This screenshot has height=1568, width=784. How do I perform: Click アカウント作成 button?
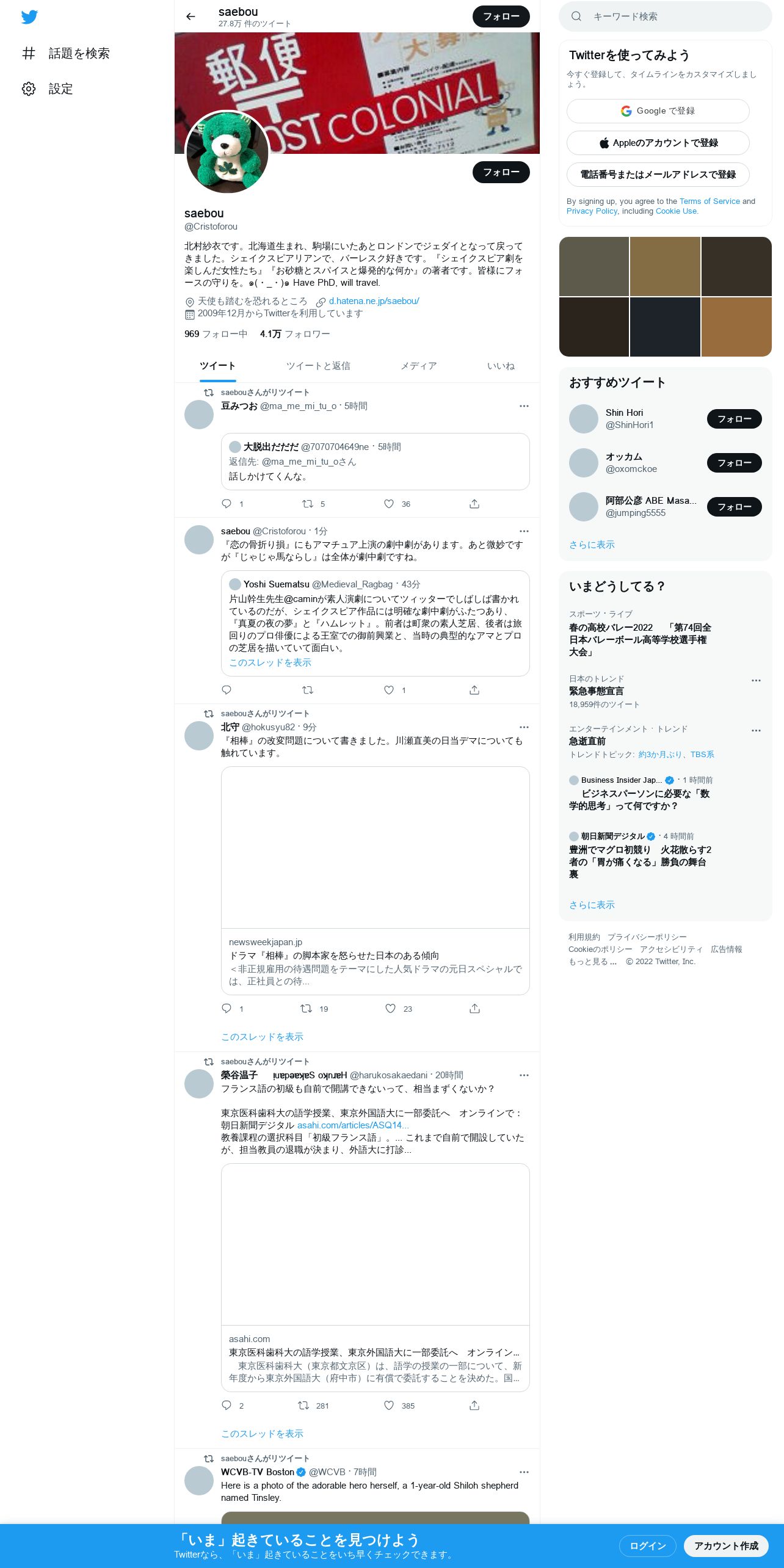pos(726,1546)
